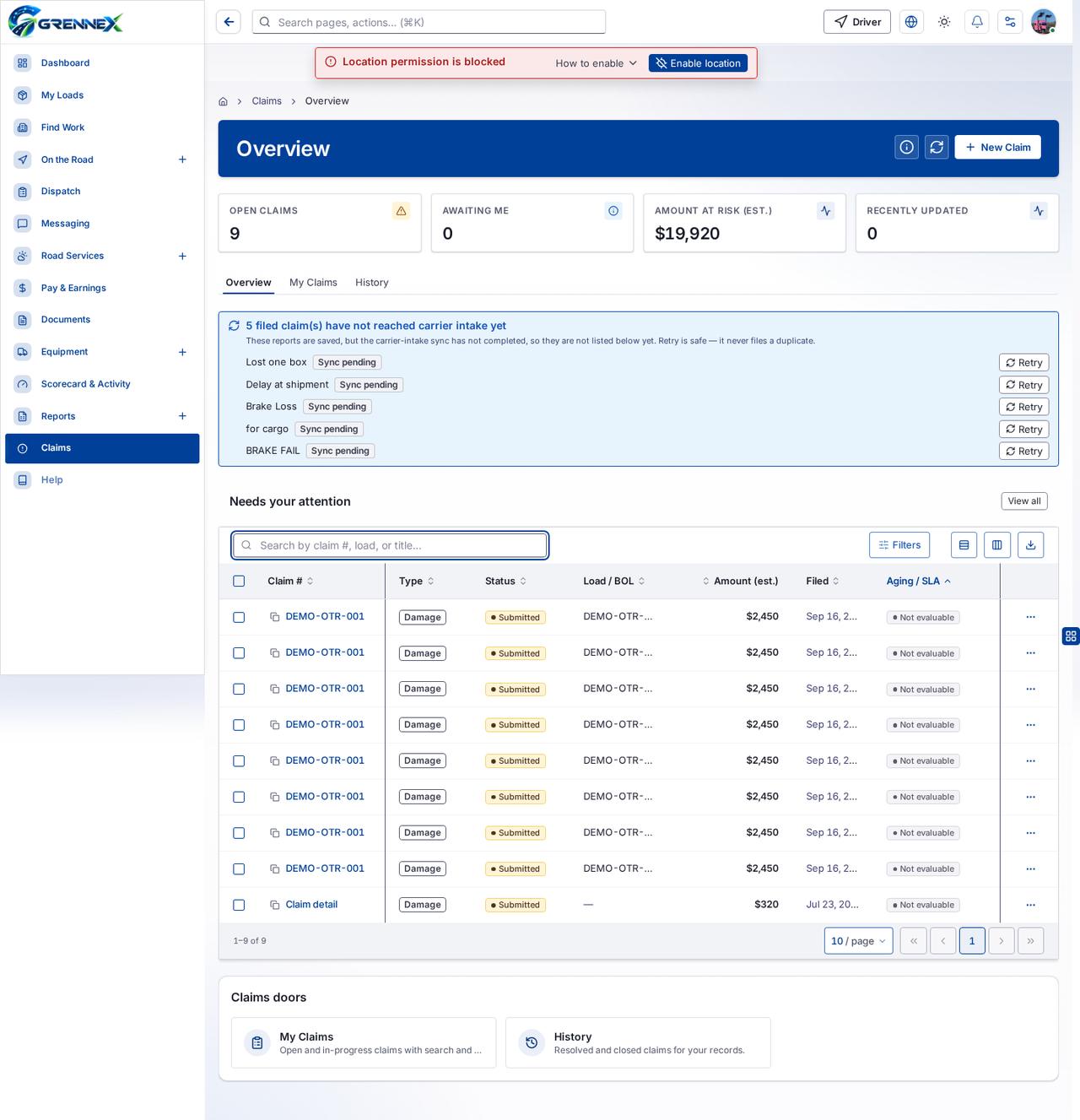Click the claims search by claim # field

390,545
